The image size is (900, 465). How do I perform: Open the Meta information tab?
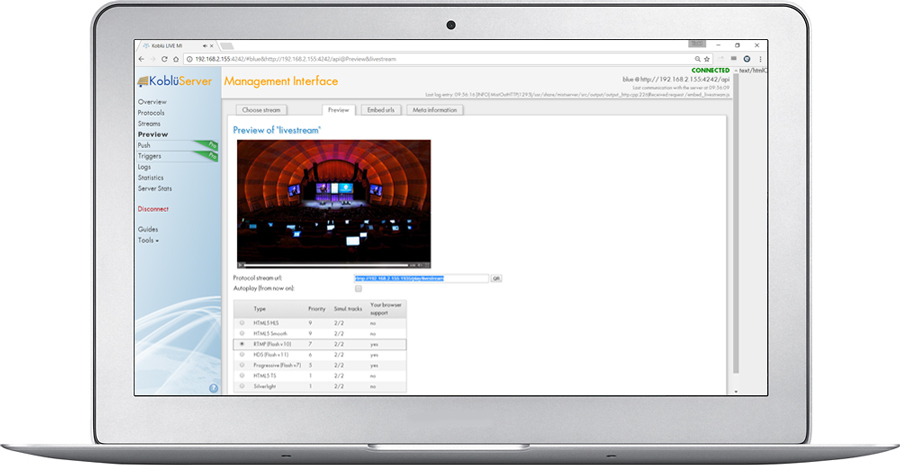pos(435,110)
